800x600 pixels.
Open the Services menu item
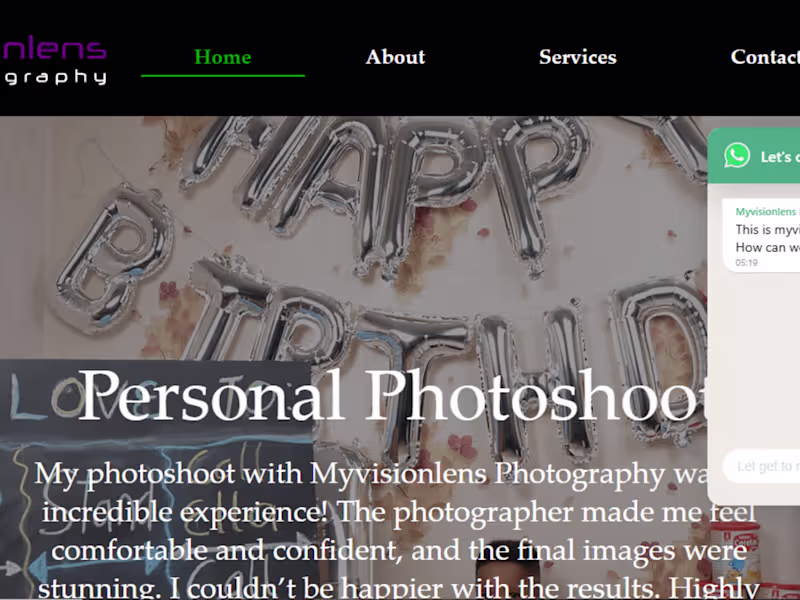point(578,57)
